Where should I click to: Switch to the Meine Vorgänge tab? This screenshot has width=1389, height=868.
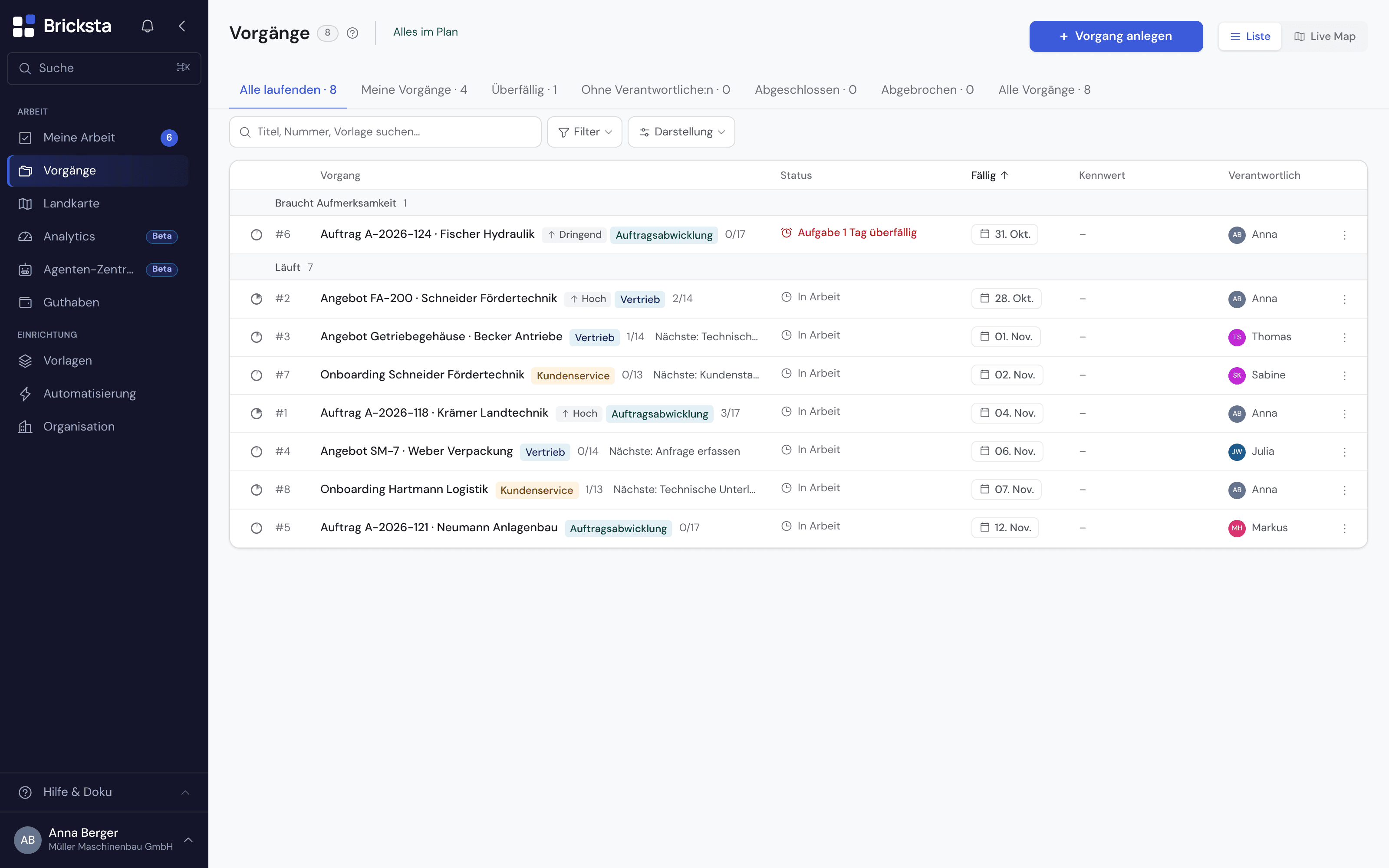(414, 90)
